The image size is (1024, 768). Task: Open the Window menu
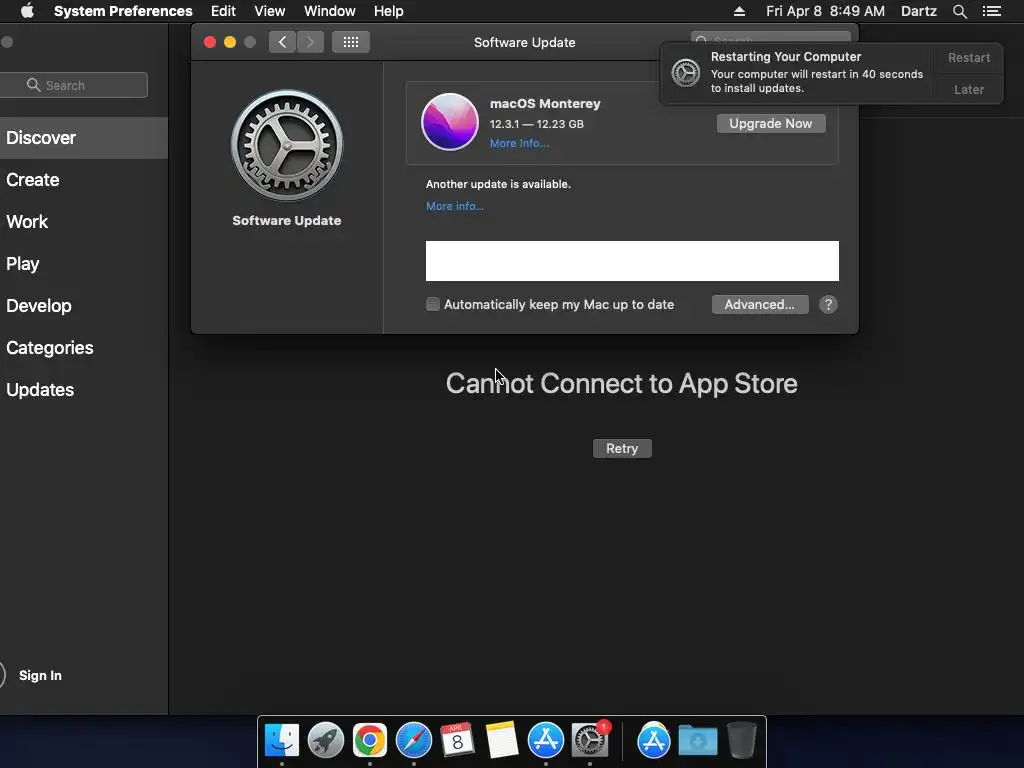click(x=330, y=11)
